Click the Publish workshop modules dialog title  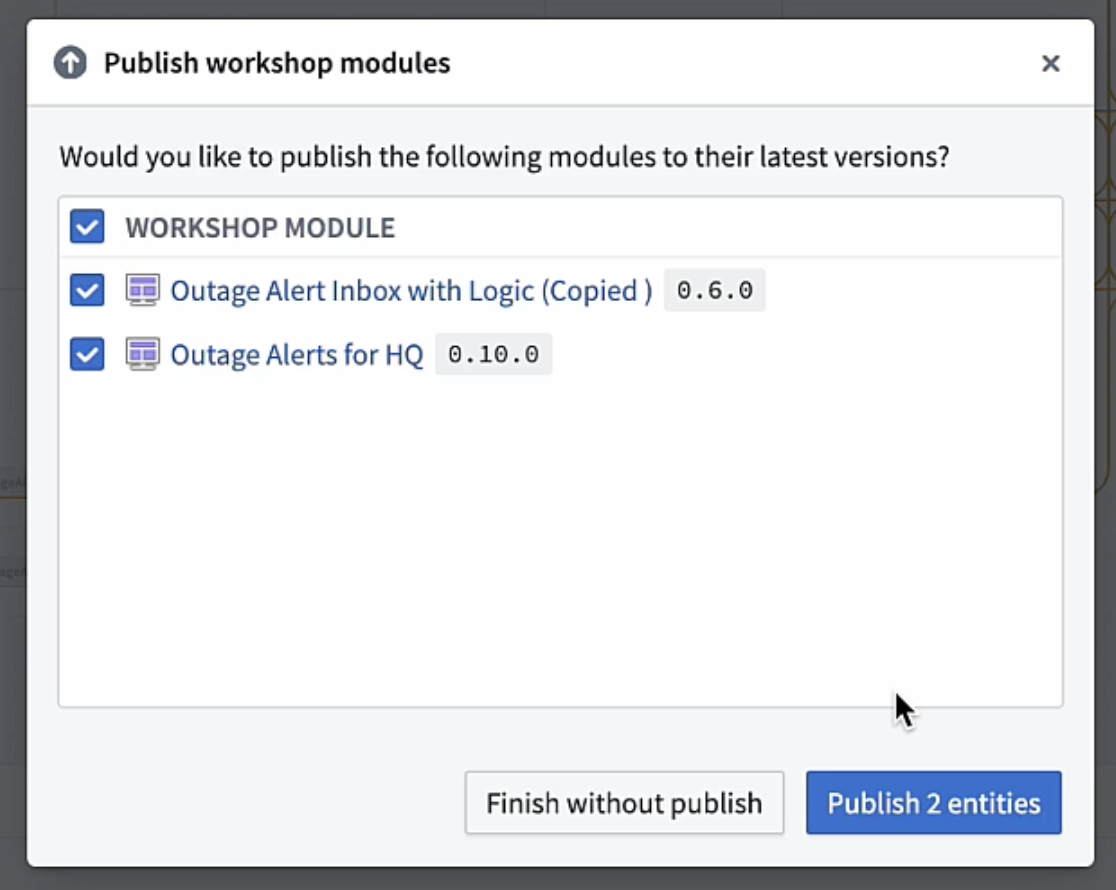click(276, 62)
